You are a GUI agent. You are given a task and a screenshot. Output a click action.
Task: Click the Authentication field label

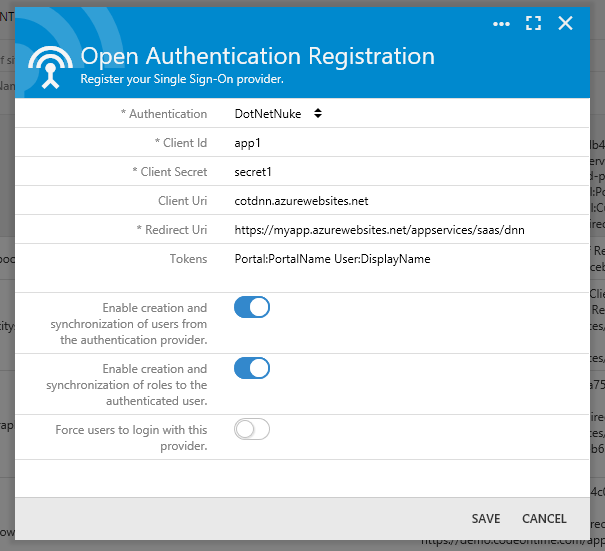pos(168,114)
